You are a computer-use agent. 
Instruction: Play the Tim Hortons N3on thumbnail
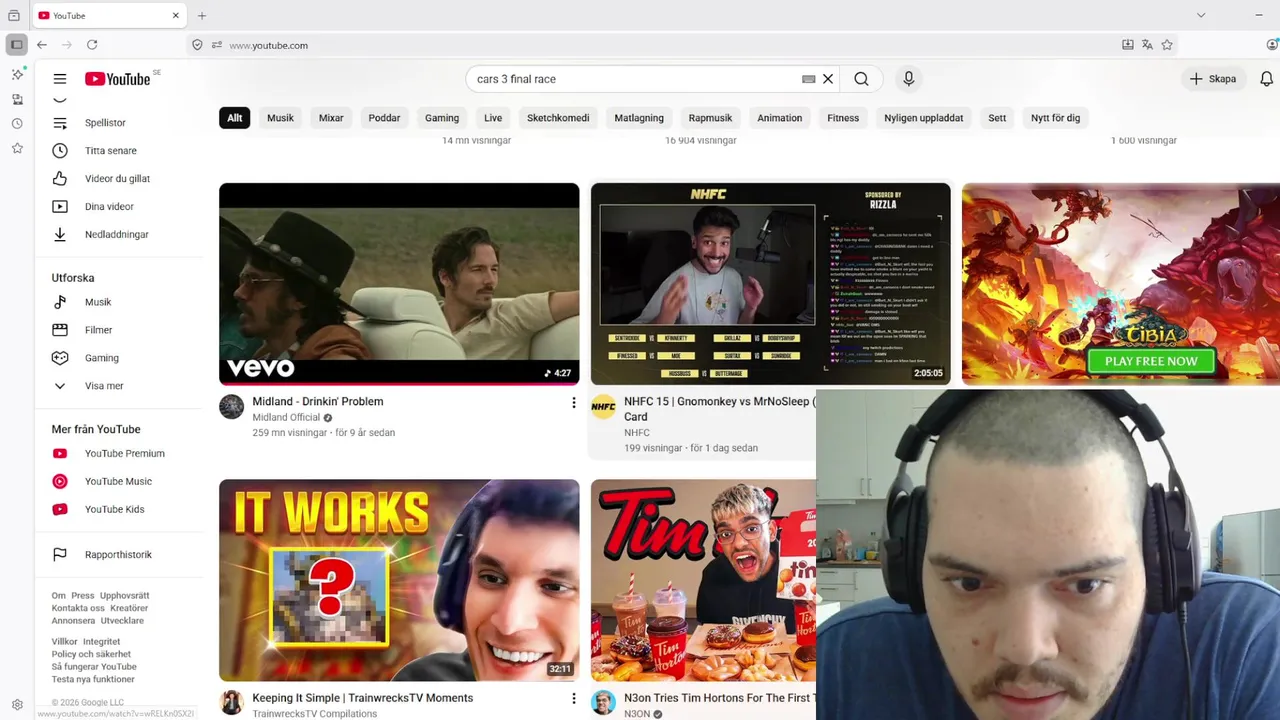pos(703,580)
